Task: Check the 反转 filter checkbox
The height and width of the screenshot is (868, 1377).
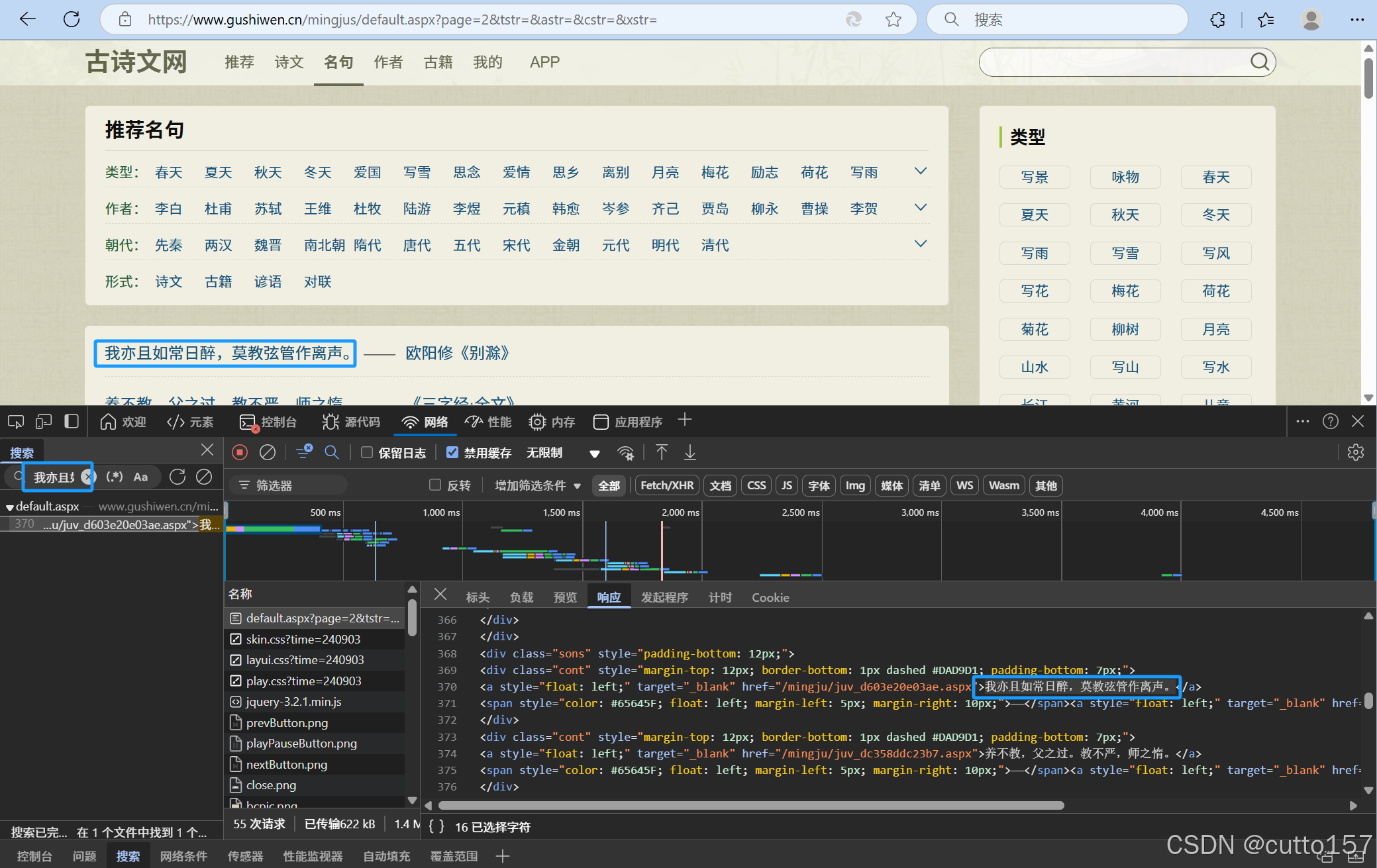Action: 435,485
